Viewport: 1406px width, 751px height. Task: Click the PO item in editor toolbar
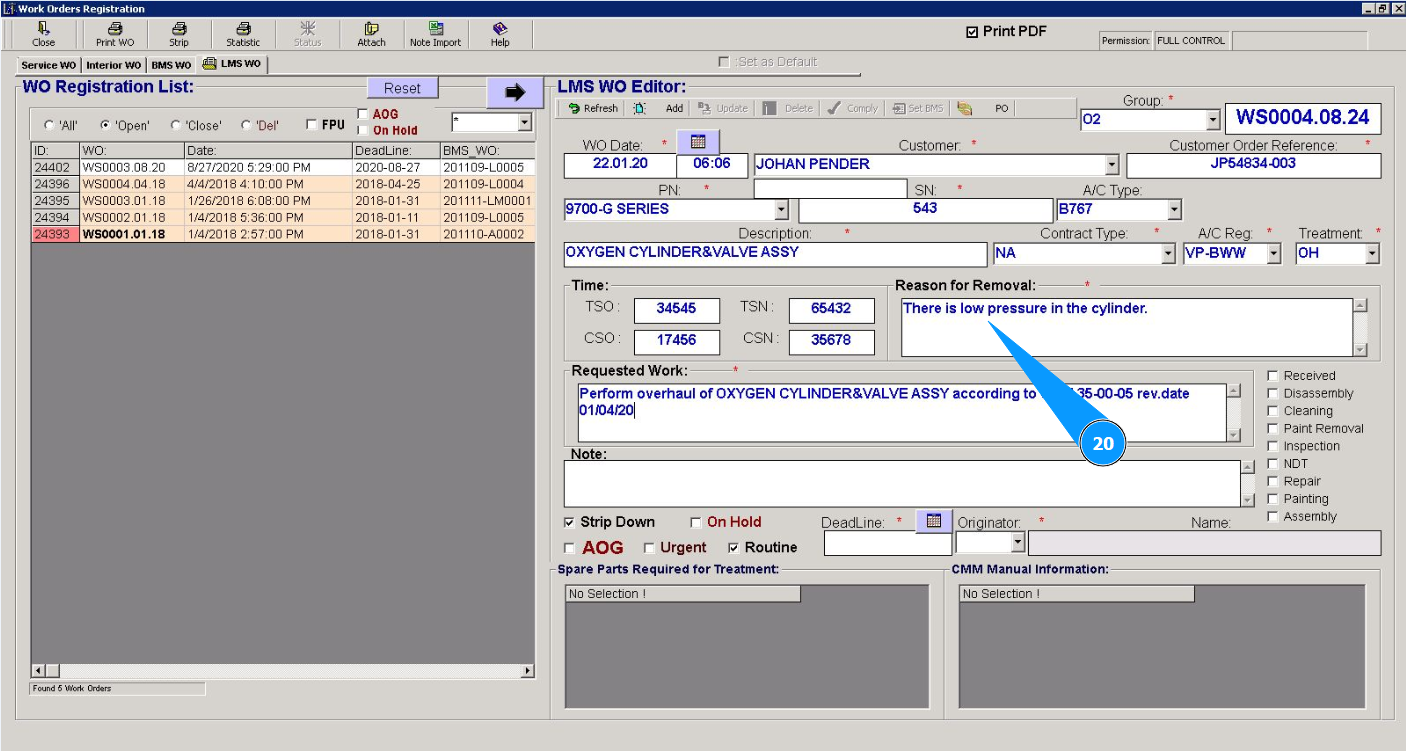1001,108
